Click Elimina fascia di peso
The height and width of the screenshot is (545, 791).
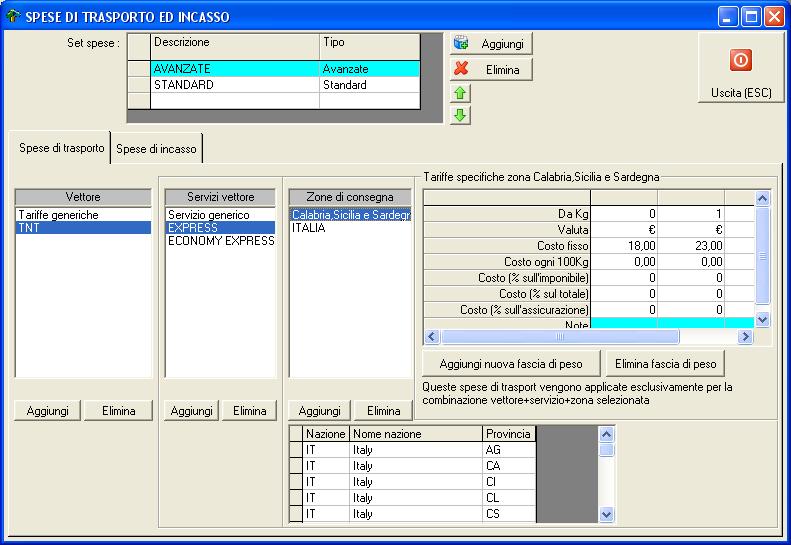pyautogui.click(x=665, y=364)
